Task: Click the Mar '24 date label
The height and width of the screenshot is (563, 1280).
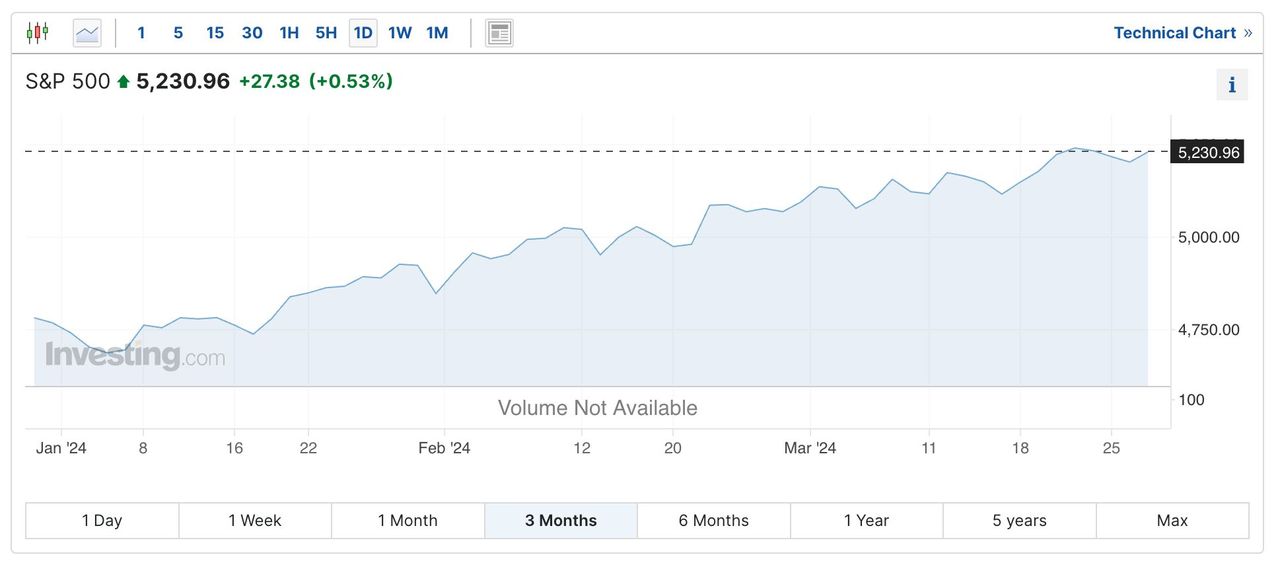Action: (810, 448)
